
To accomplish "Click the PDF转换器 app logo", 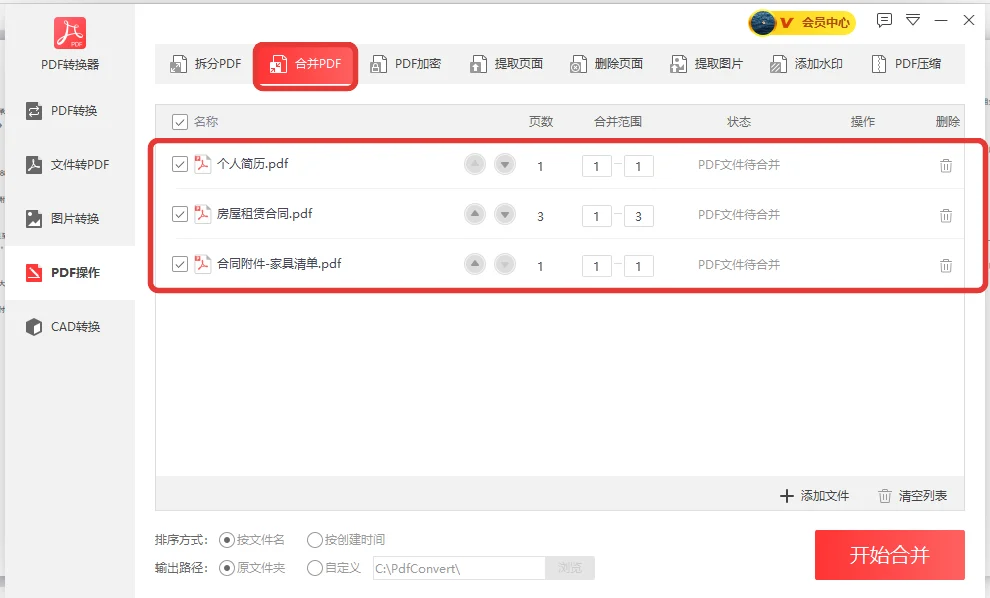I will coord(70,33).
